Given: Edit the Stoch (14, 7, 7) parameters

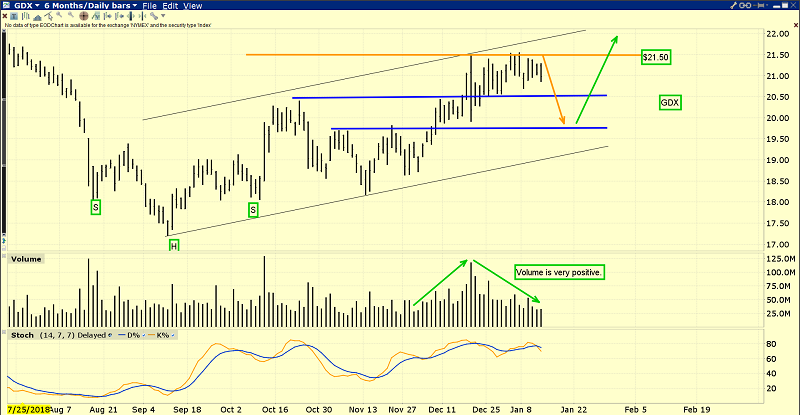Looking at the screenshot, I should [x=57, y=335].
